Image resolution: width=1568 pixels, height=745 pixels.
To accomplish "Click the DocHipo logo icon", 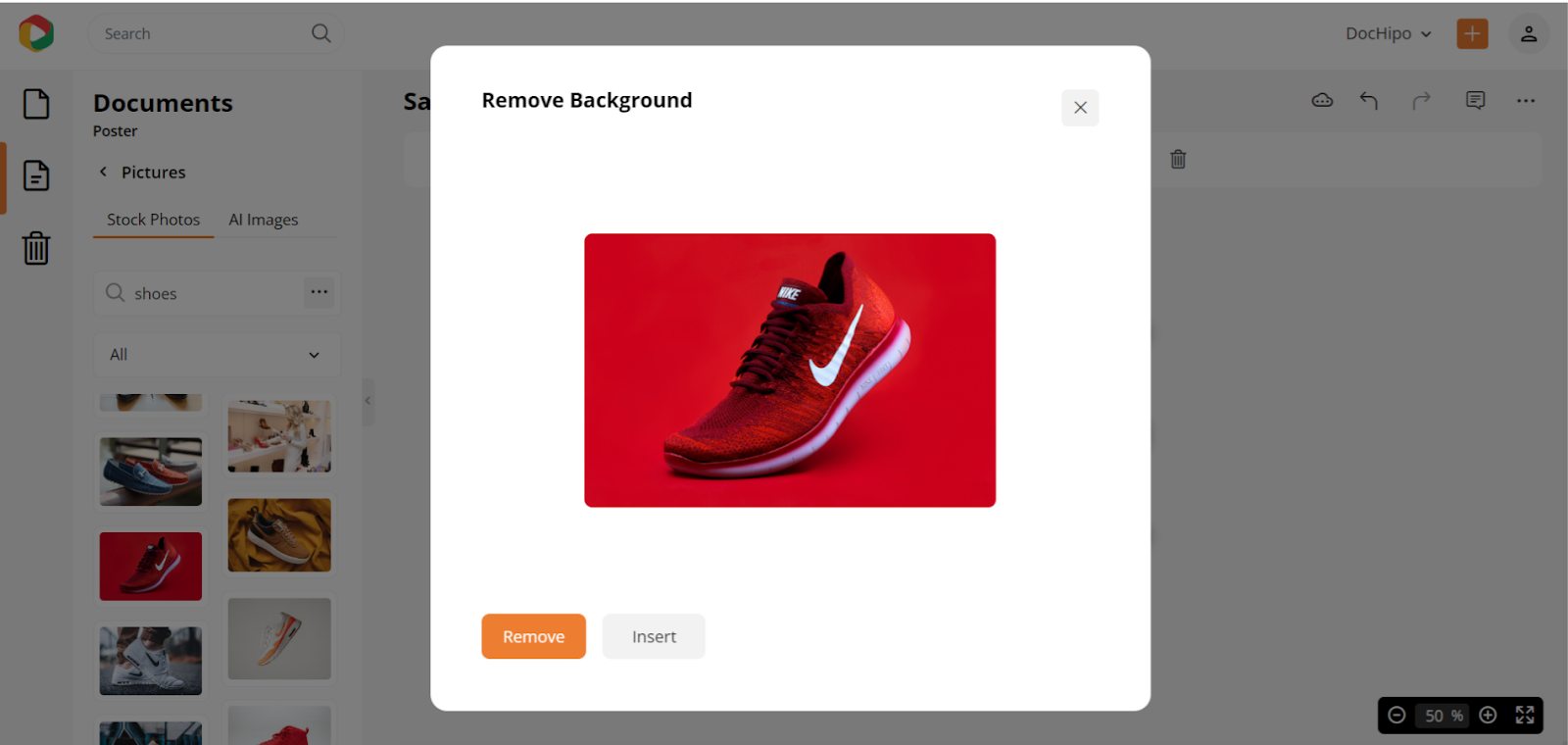I will [36, 33].
